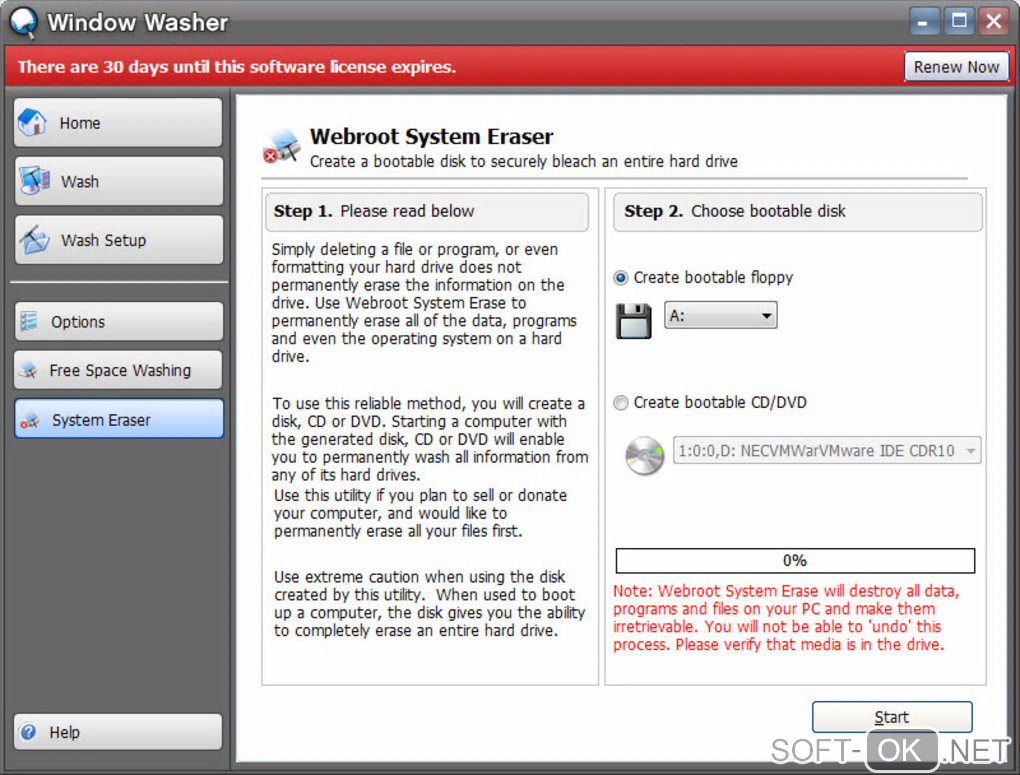Click the Start button

[892, 716]
